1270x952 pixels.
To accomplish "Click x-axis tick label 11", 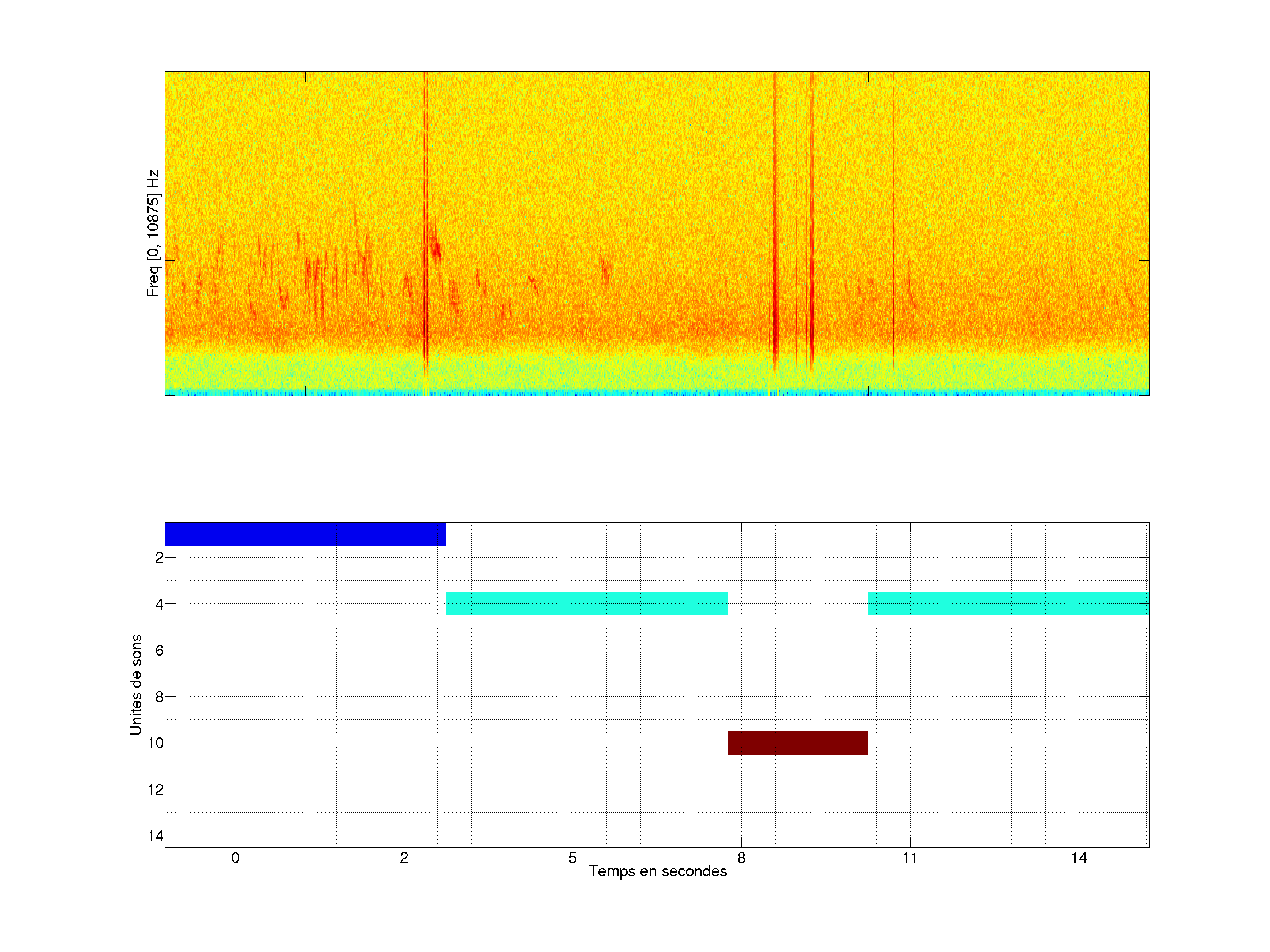I will (x=909, y=858).
